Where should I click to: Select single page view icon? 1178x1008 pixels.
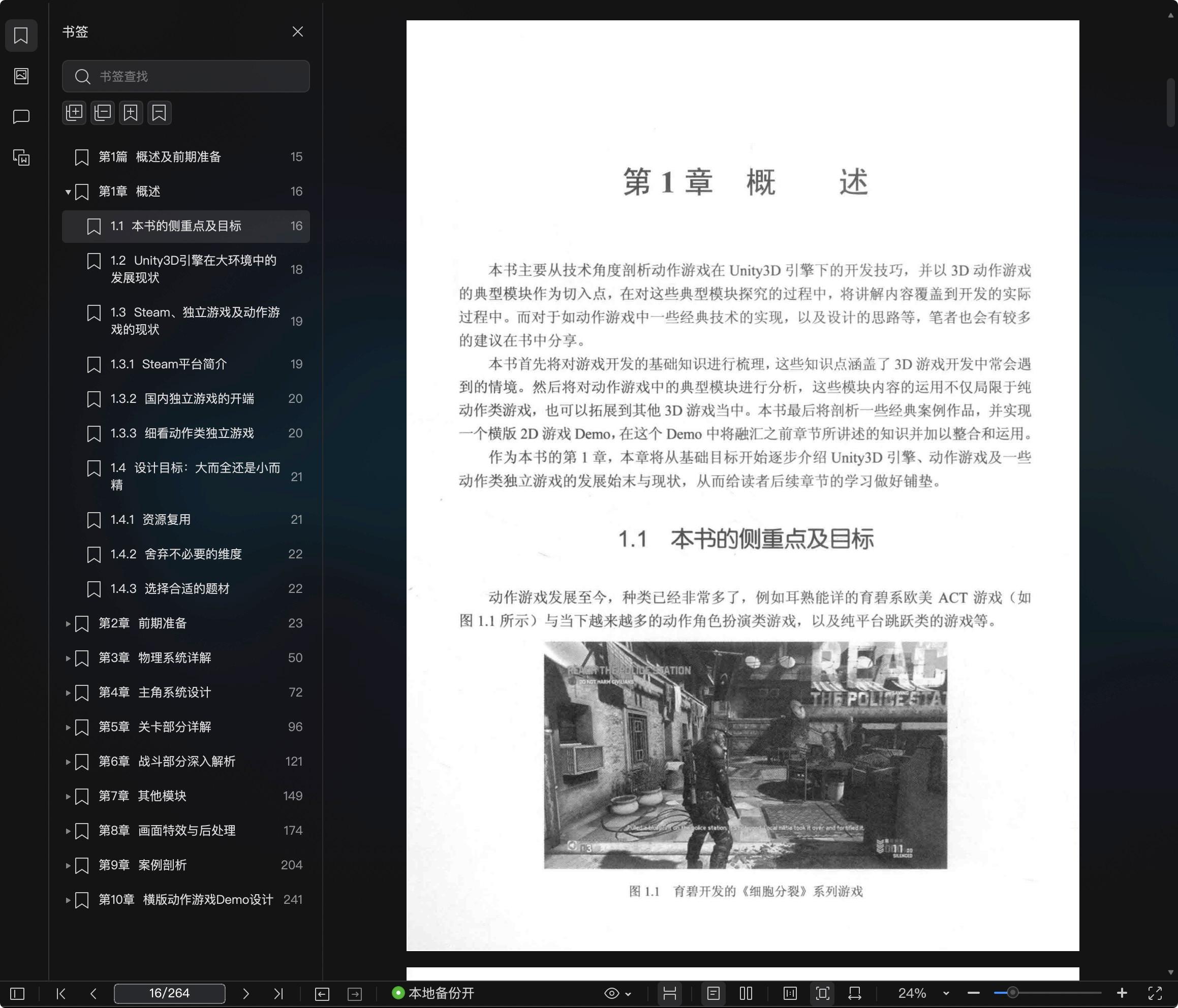[x=714, y=993]
